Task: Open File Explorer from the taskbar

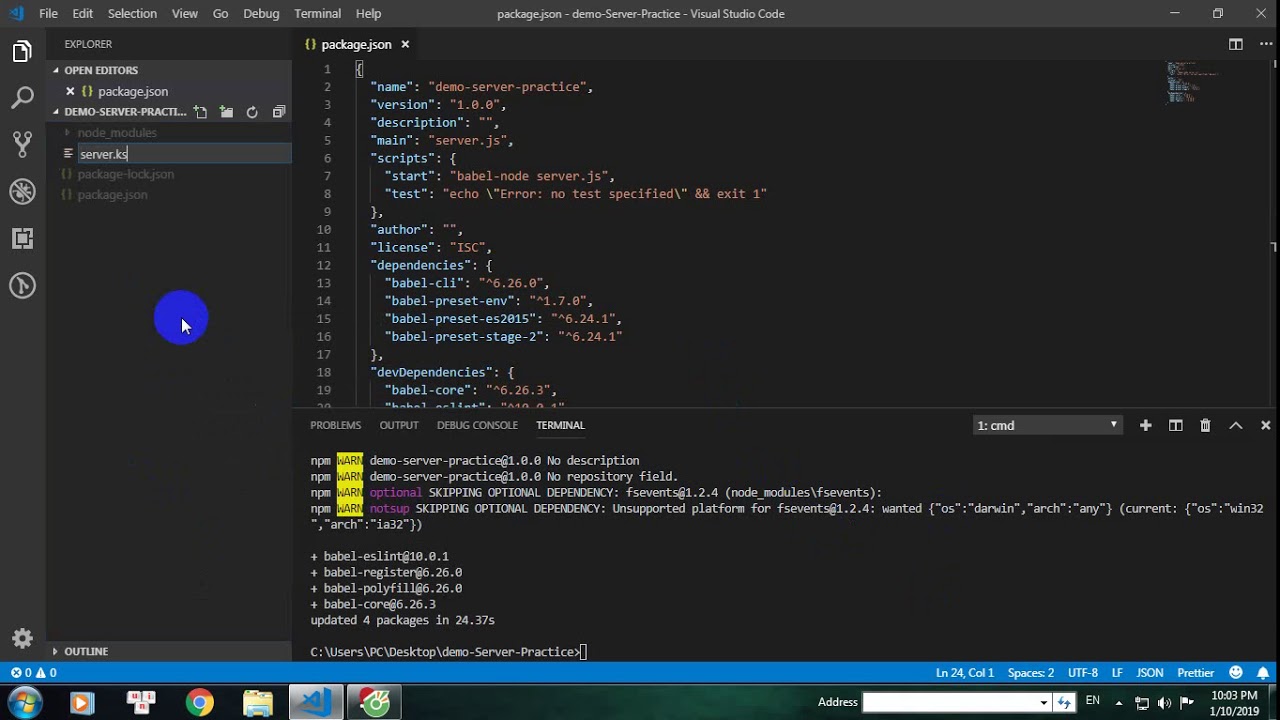Action: [x=258, y=703]
